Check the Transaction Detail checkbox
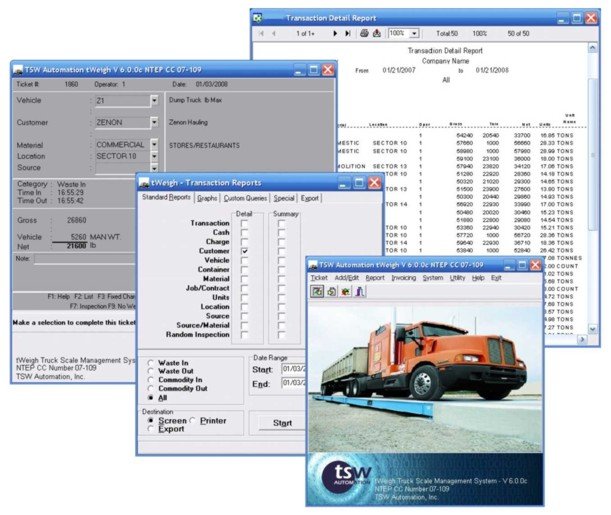This screenshot has width=611, height=515. pos(244,224)
